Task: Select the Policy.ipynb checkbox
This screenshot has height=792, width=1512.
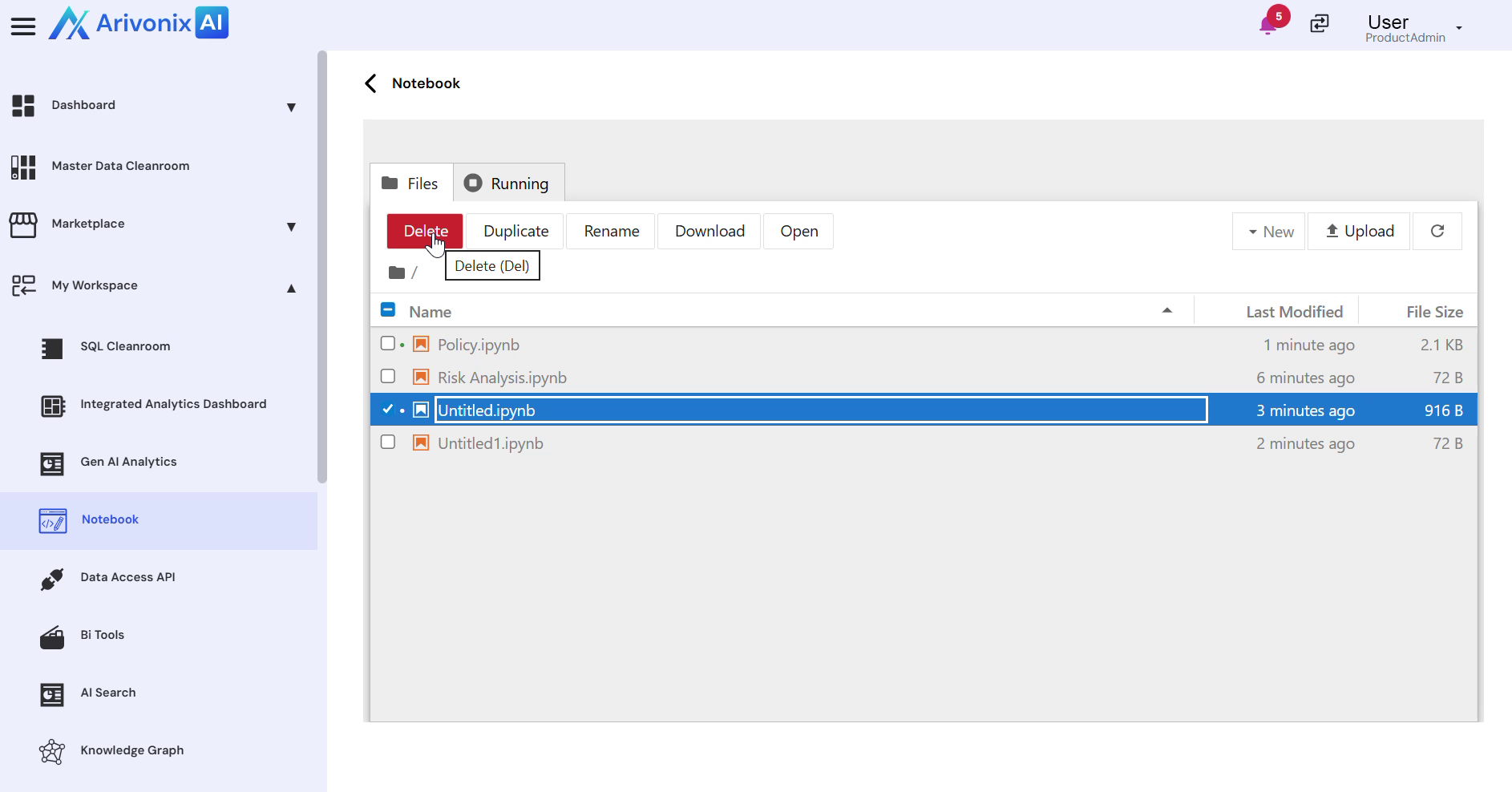Action: click(x=388, y=344)
